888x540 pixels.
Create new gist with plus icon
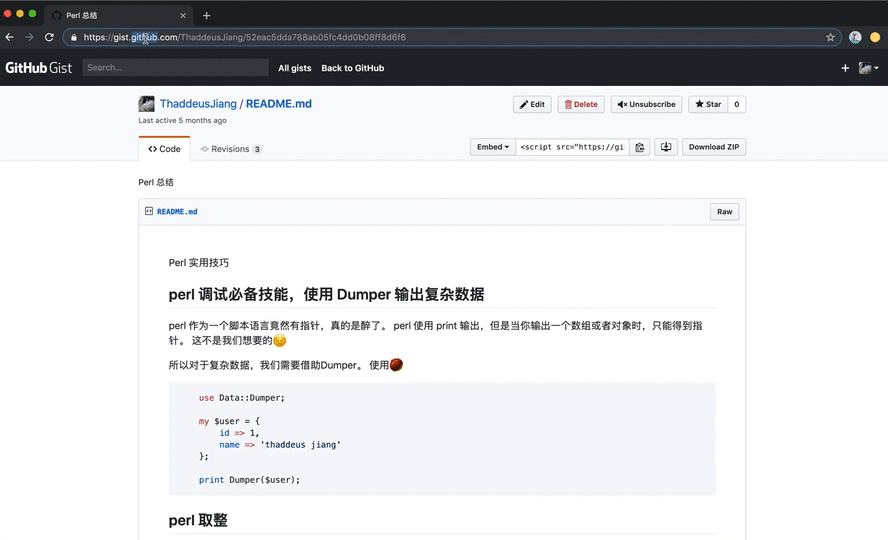(845, 68)
